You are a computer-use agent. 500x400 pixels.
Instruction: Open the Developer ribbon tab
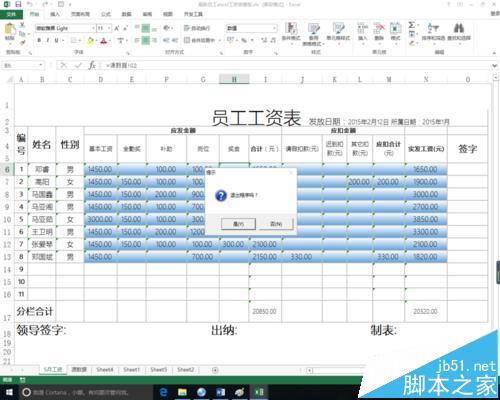tap(193, 14)
